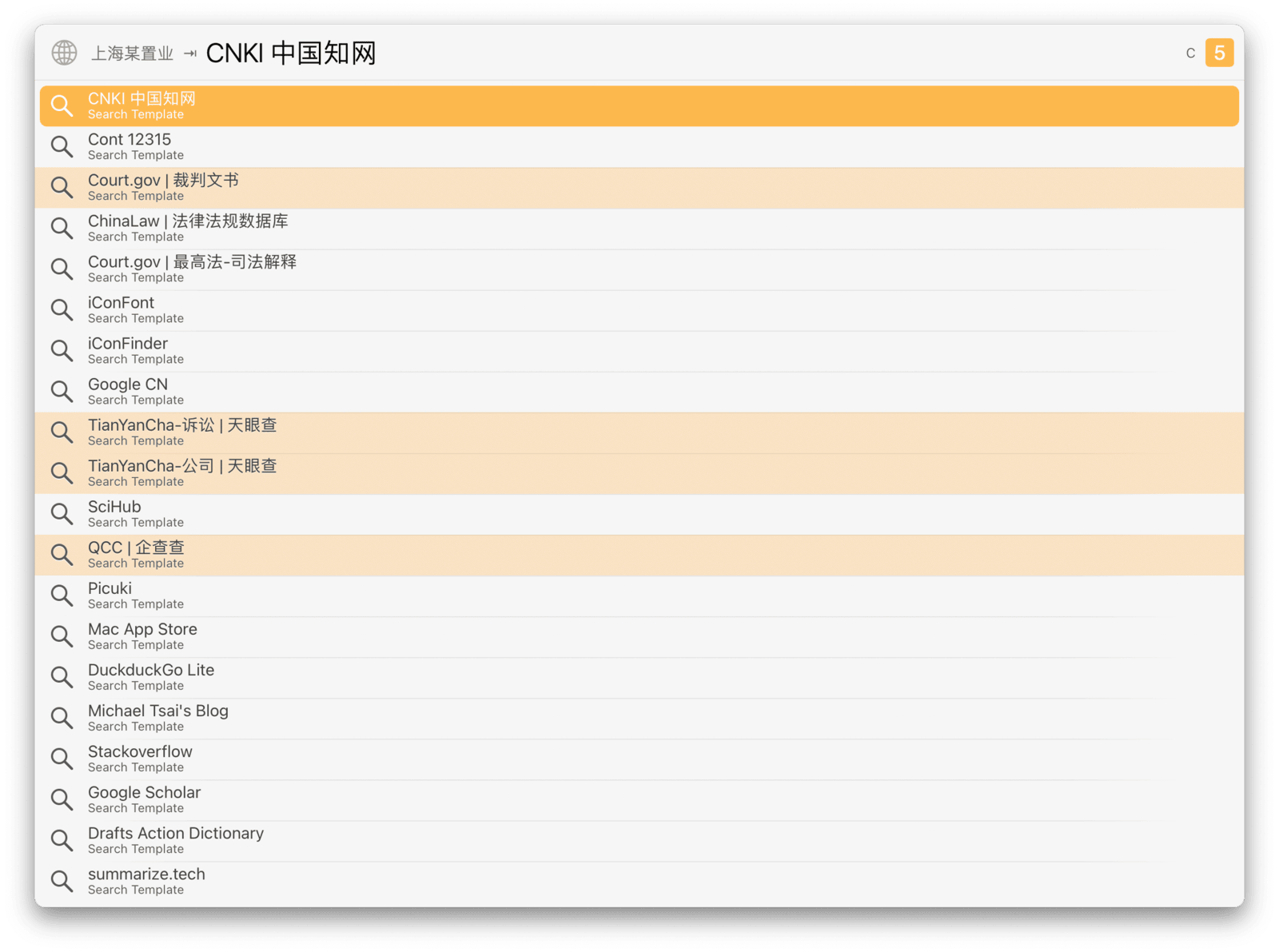Choose the iConFont search template
This screenshot has height=952, width=1279.
[x=639, y=309]
